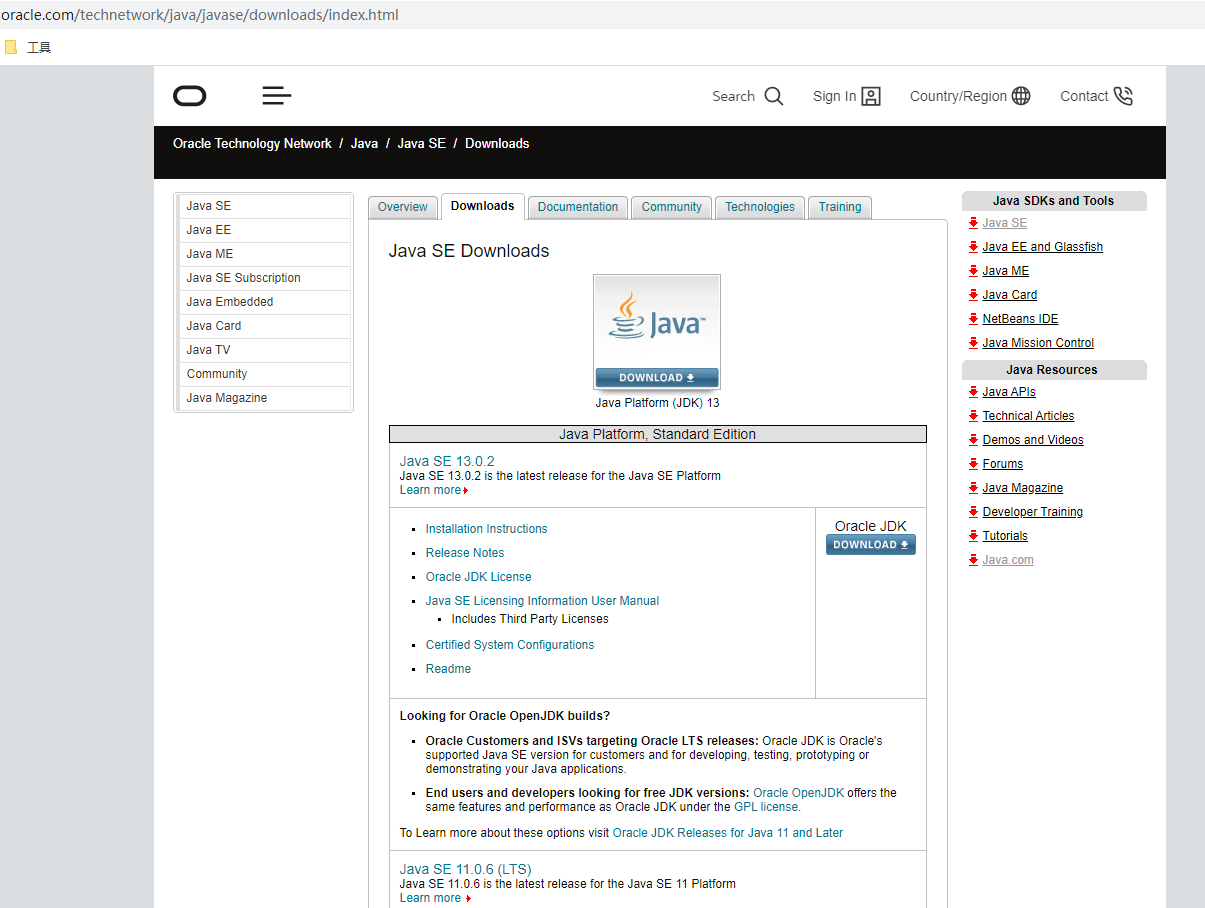The width and height of the screenshot is (1205, 908).
Task: Select Java EE in left sidebar
Action: (x=264, y=230)
